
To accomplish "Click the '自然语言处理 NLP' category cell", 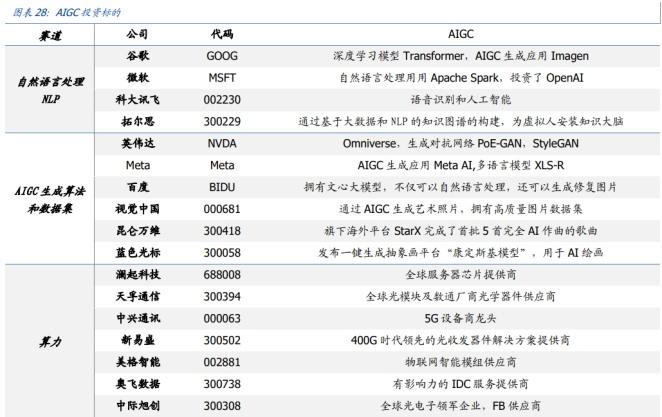I will click(50, 90).
